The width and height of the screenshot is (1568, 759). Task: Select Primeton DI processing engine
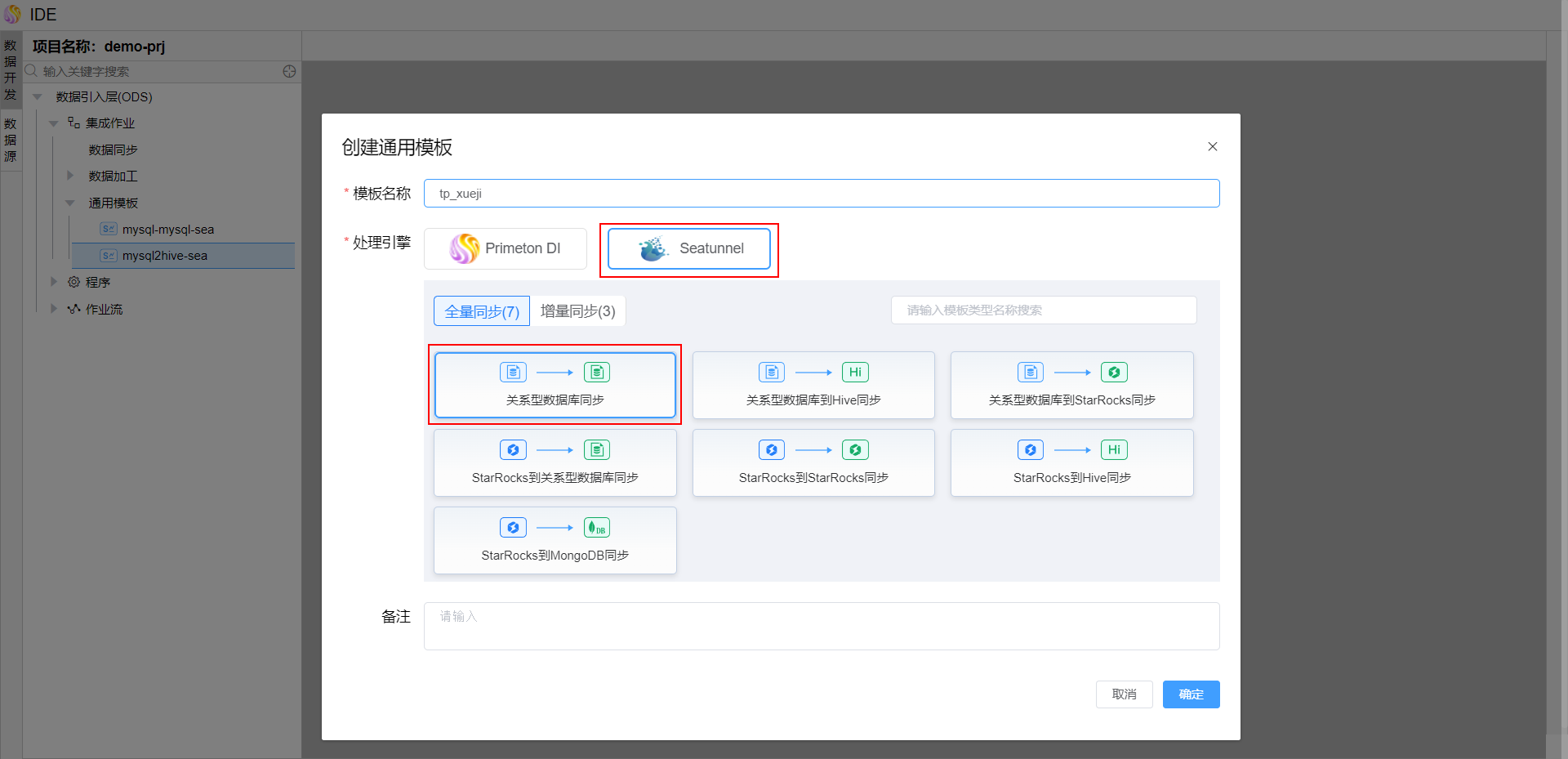point(506,248)
